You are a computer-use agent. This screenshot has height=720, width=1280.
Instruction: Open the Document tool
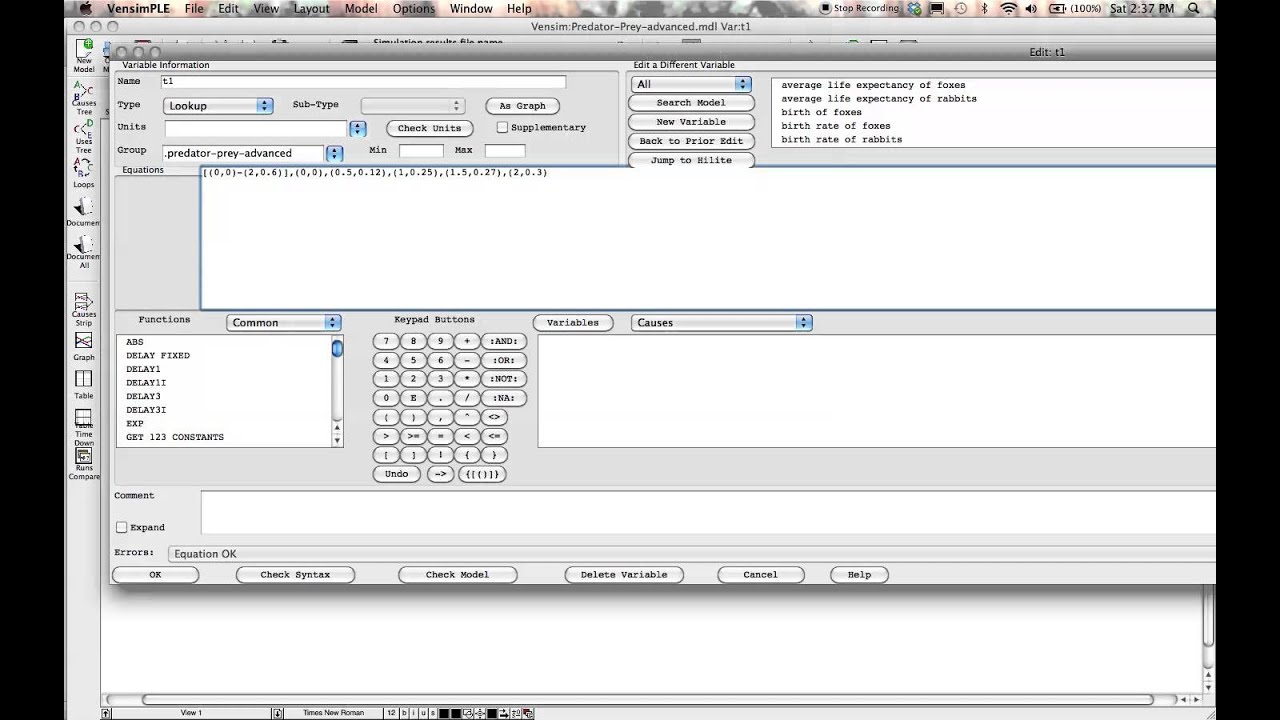pos(84,211)
